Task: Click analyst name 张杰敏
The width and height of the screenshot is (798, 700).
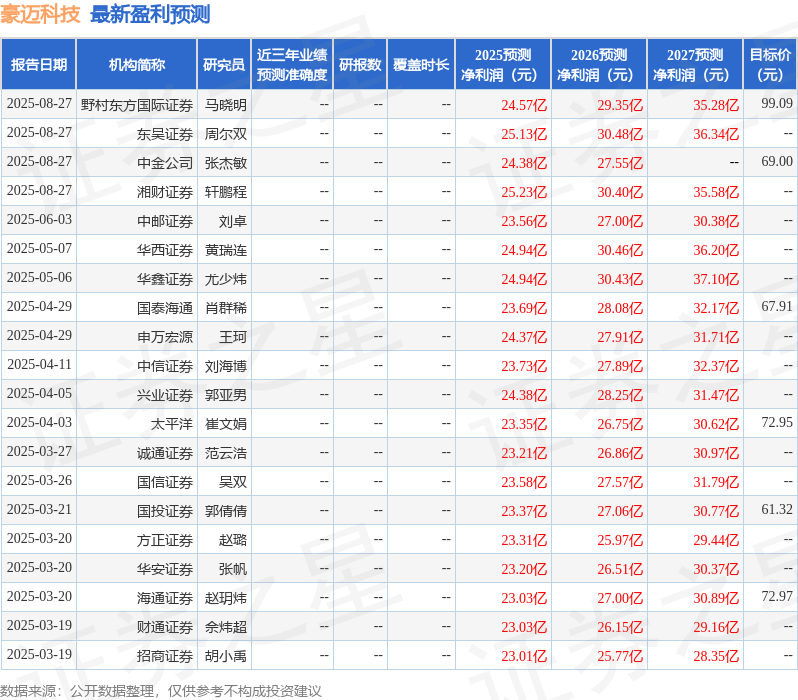Action: point(225,163)
